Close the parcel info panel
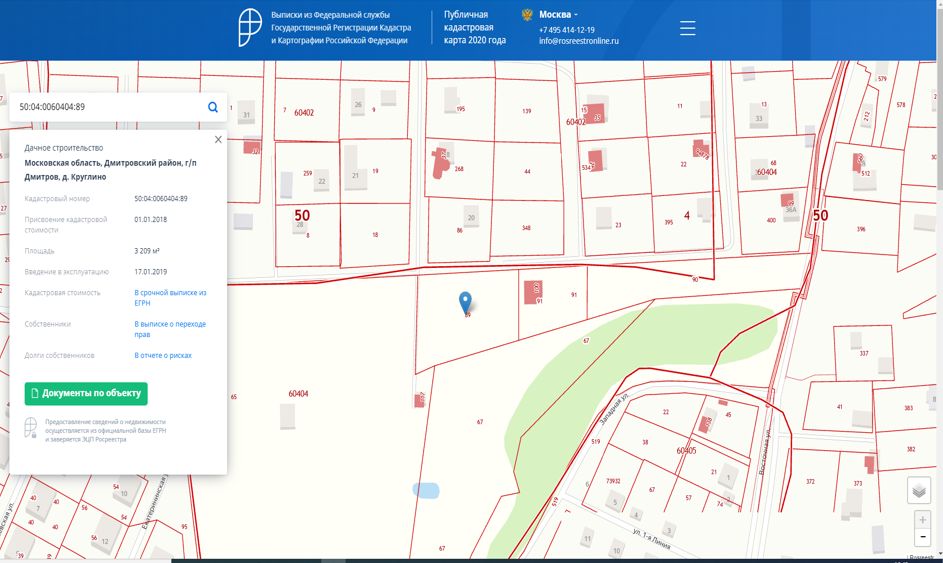Viewport: 943px width, 563px height. point(218,140)
